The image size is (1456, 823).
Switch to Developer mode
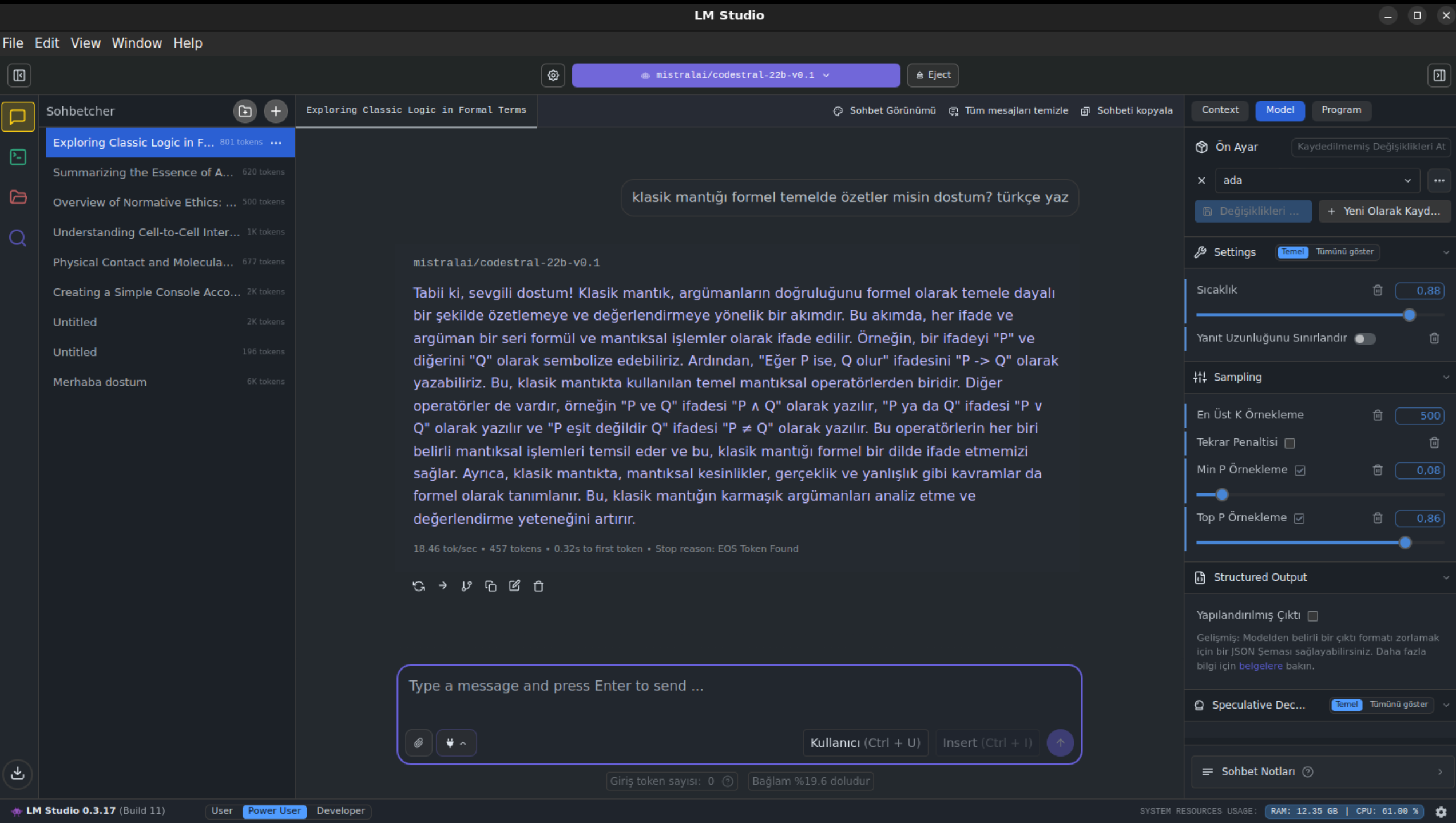340,811
